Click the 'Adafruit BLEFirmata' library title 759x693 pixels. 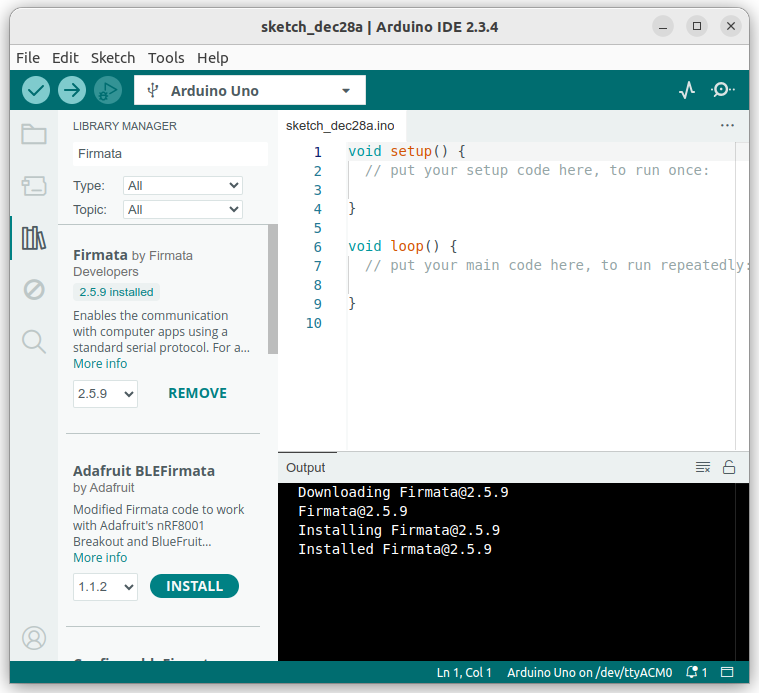[x=144, y=471]
